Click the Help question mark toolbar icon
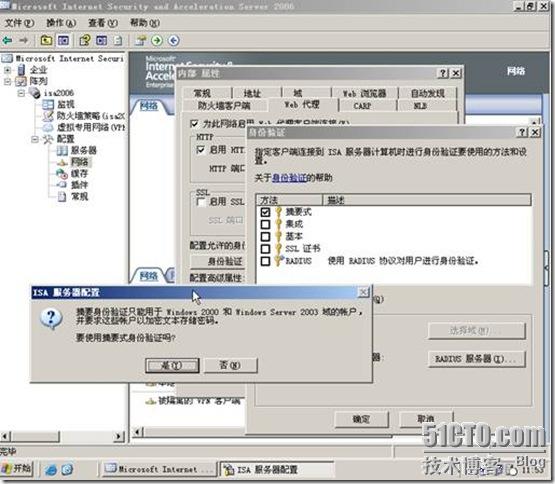The height and width of the screenshot is (484, 555). click(85, 41)
